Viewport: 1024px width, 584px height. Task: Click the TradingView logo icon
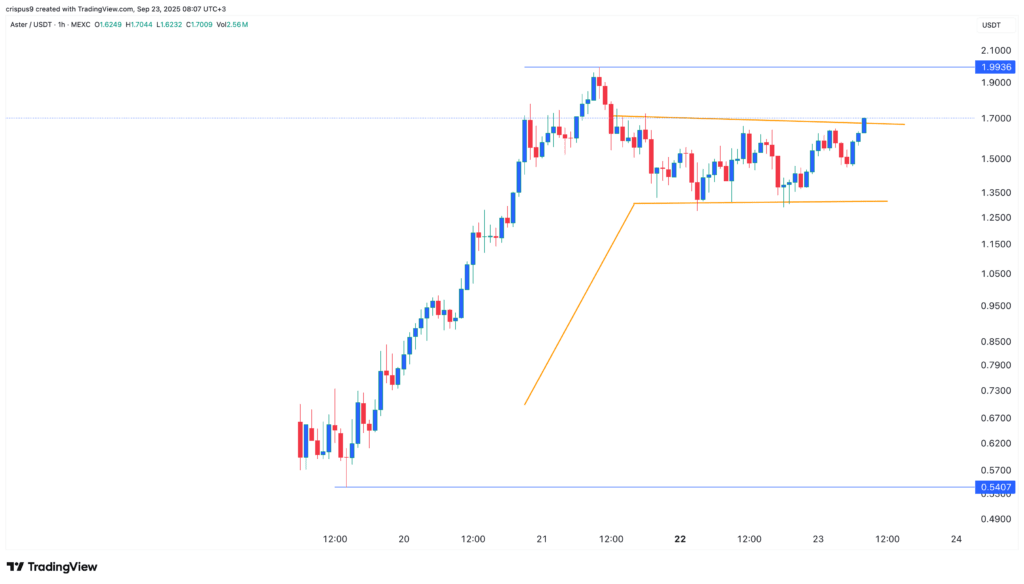pyautogui.click(x=16, y=567)
